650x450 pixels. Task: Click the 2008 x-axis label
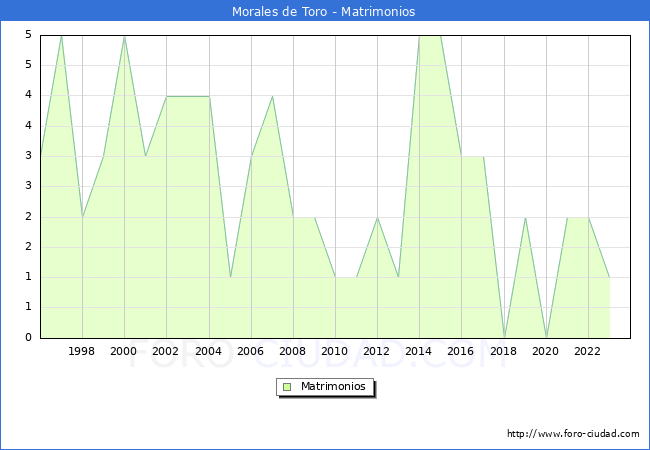[x=292, y=351]
